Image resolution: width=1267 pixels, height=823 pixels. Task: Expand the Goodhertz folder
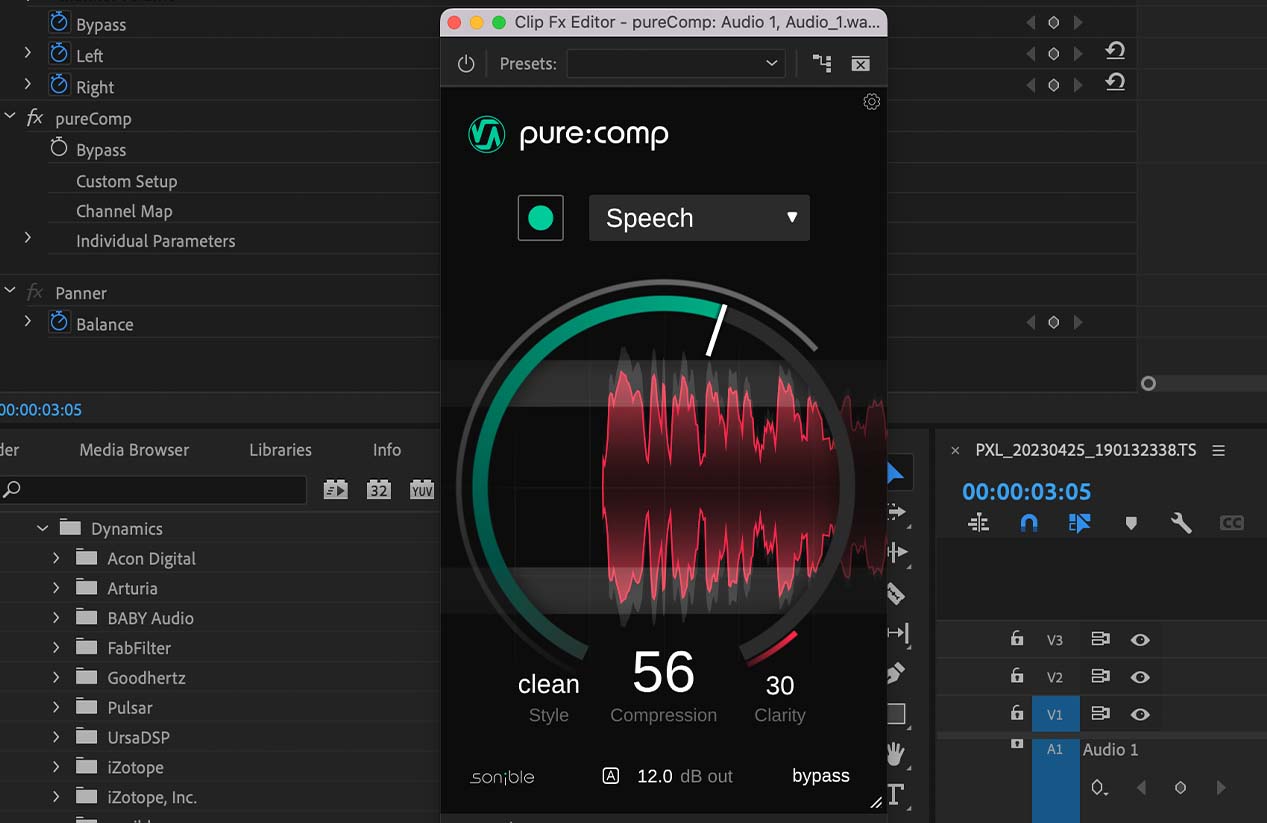pyautogui.click(x=57, y=677)
